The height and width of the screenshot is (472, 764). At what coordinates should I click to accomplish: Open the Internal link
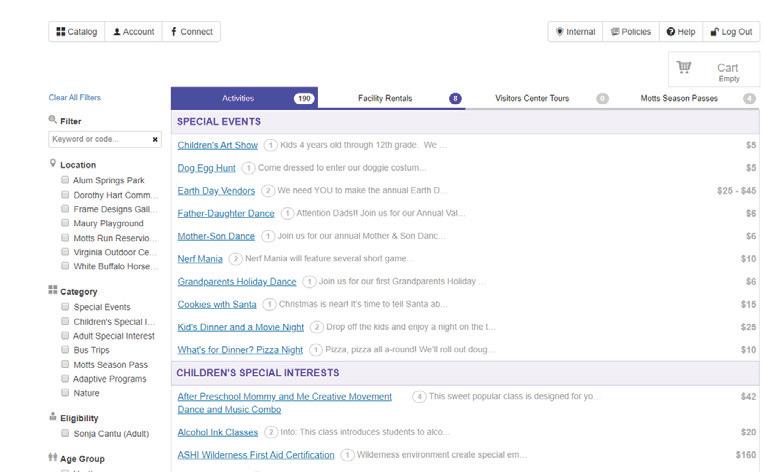point(575,32)
